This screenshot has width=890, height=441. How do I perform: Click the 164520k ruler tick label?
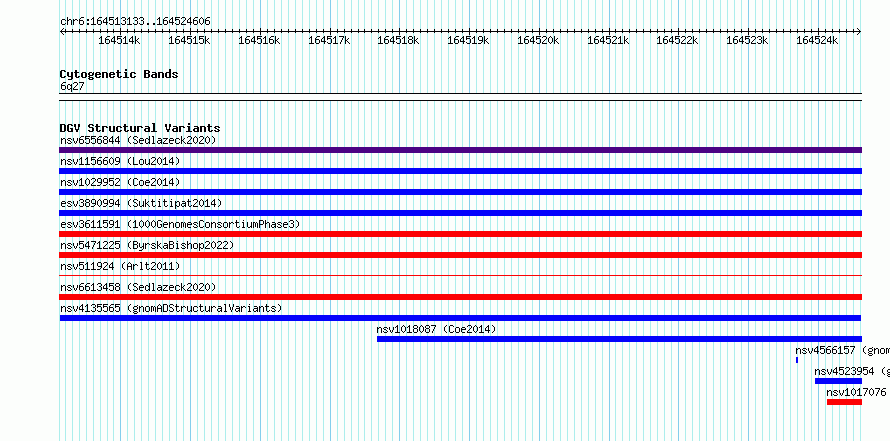[x=538, y=40]
